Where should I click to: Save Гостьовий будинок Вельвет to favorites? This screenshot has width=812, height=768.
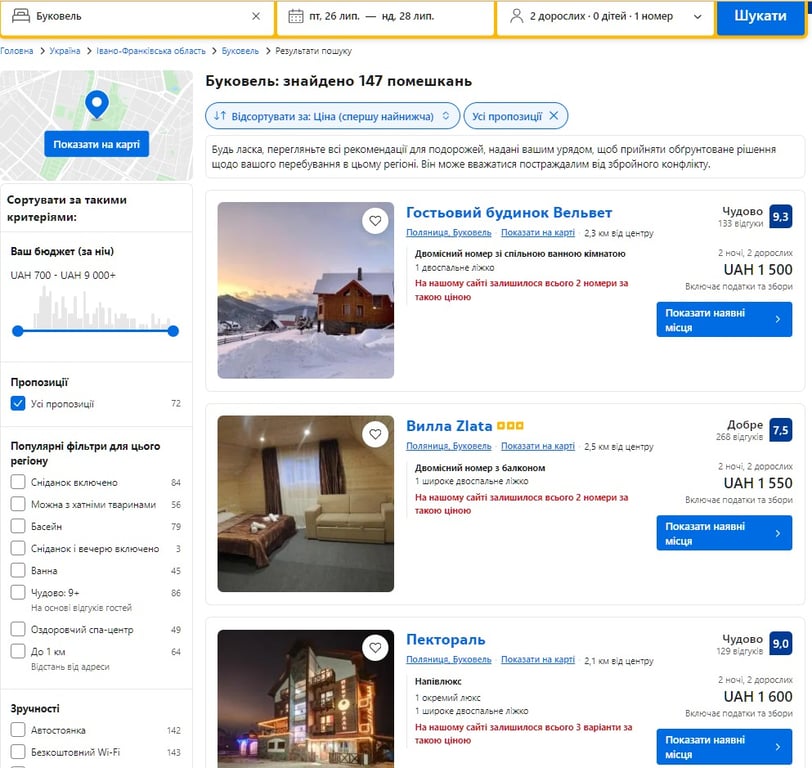point(375,221)
